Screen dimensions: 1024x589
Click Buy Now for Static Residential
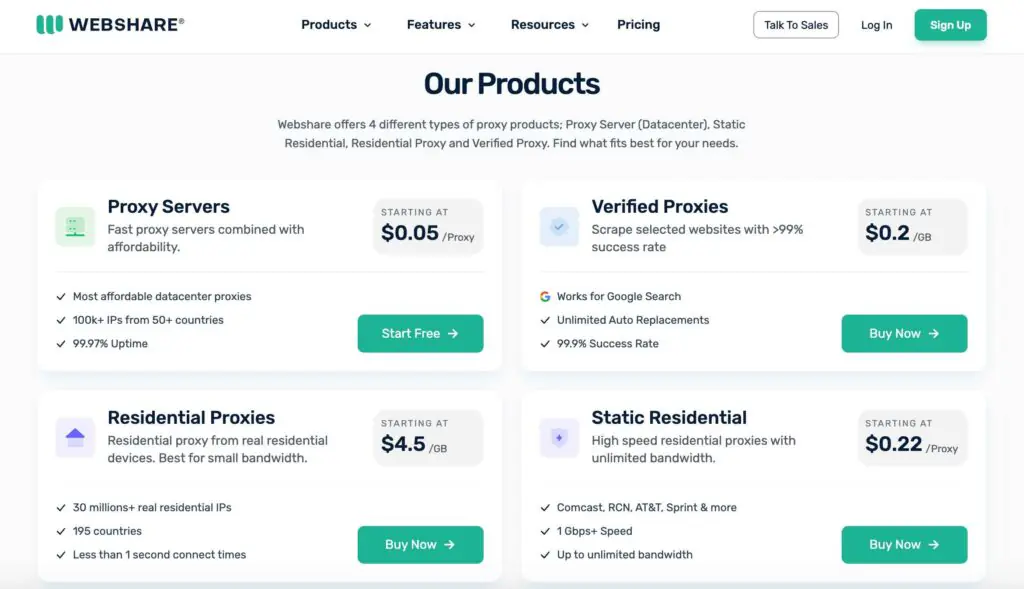904,545
